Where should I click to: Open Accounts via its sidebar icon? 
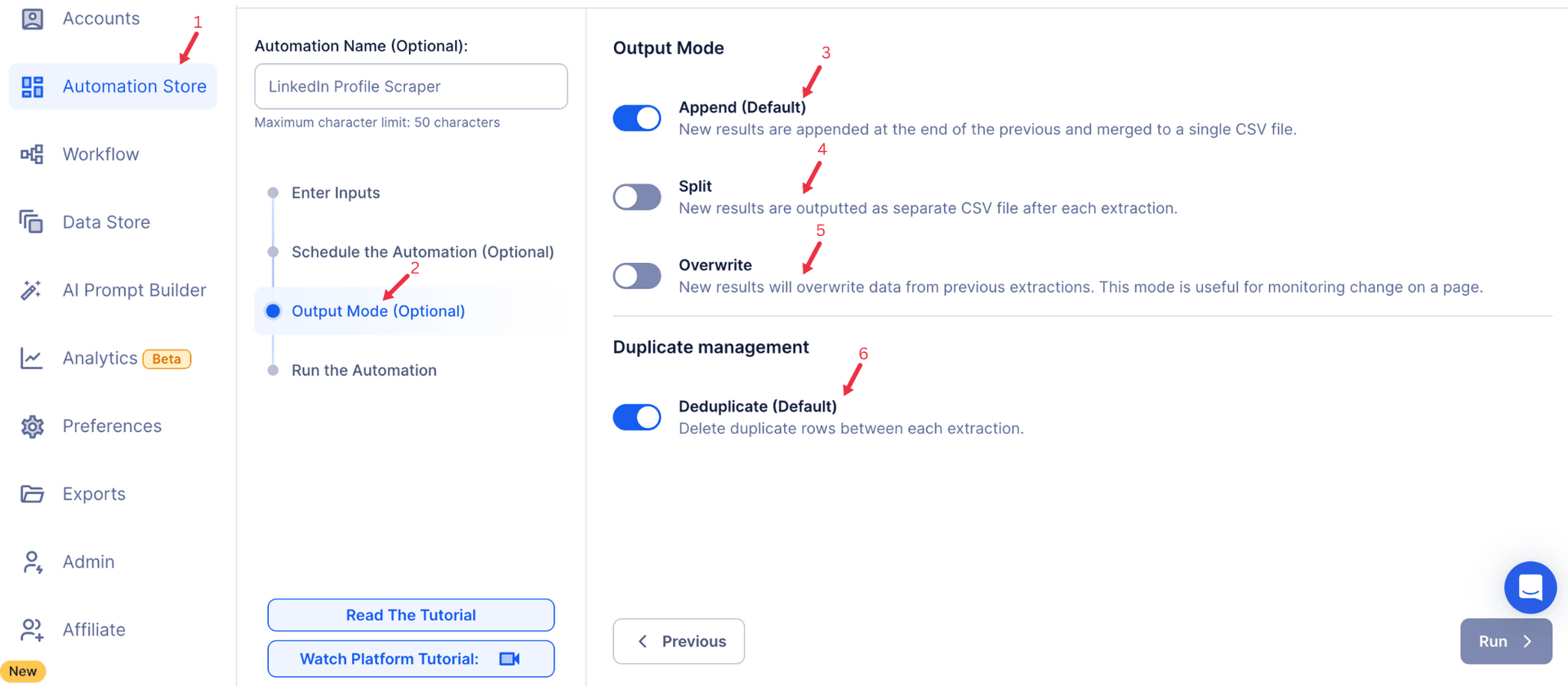pos(32,18)
